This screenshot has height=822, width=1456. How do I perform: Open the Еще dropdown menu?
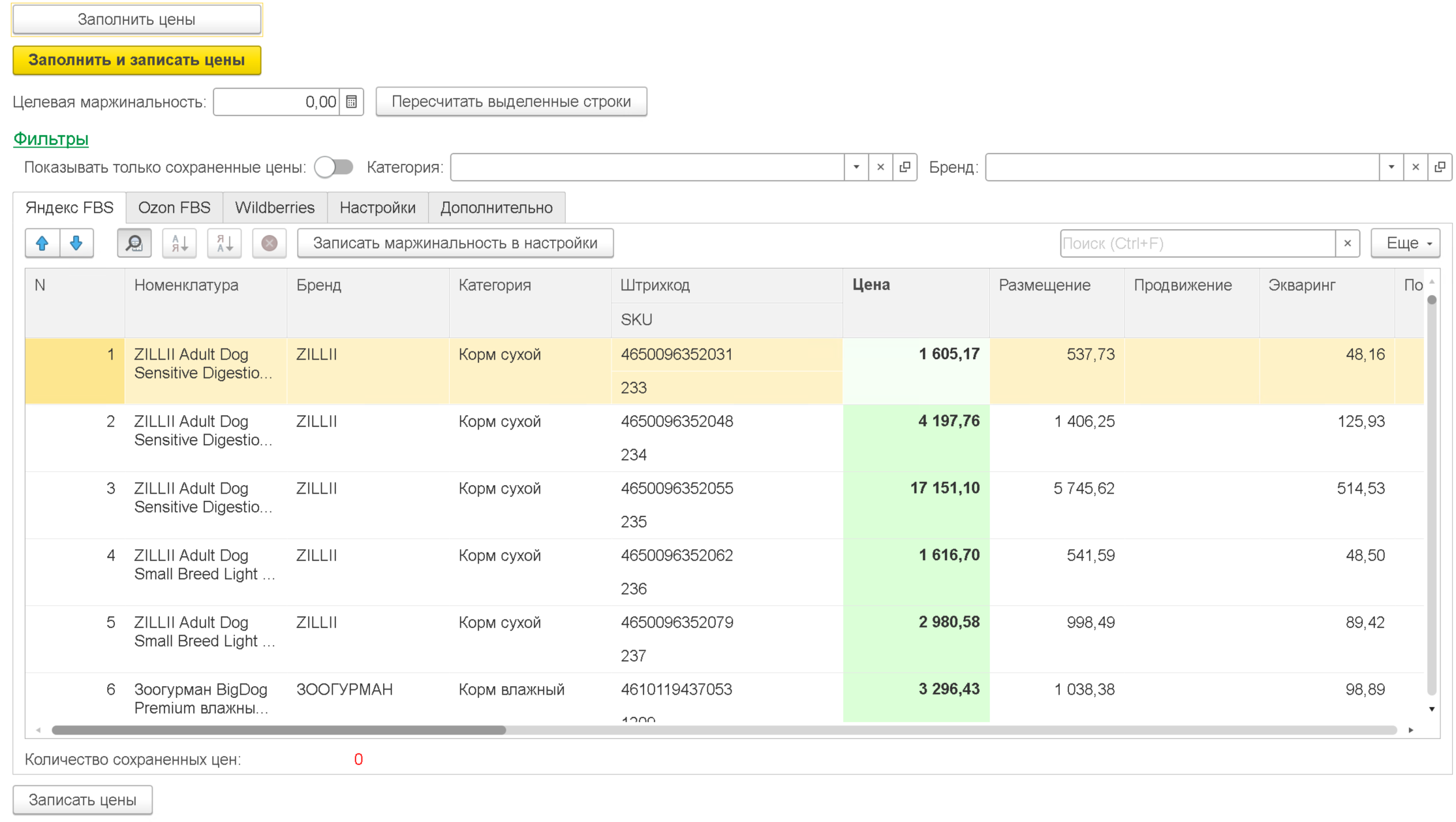[x=1405, y=244]
